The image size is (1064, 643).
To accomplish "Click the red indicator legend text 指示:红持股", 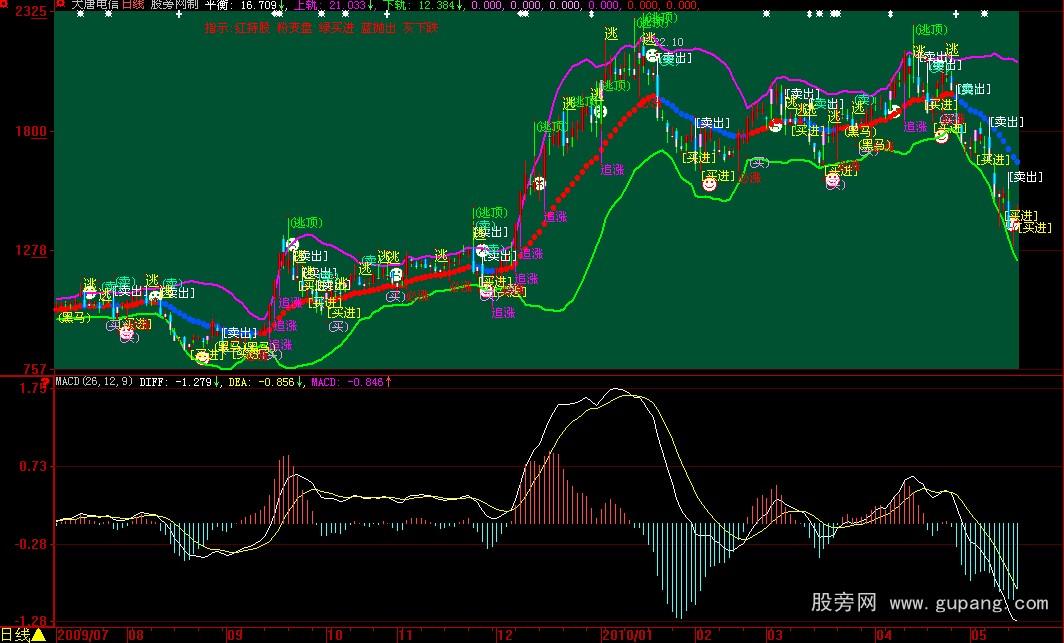I will [x=238, y=28].
